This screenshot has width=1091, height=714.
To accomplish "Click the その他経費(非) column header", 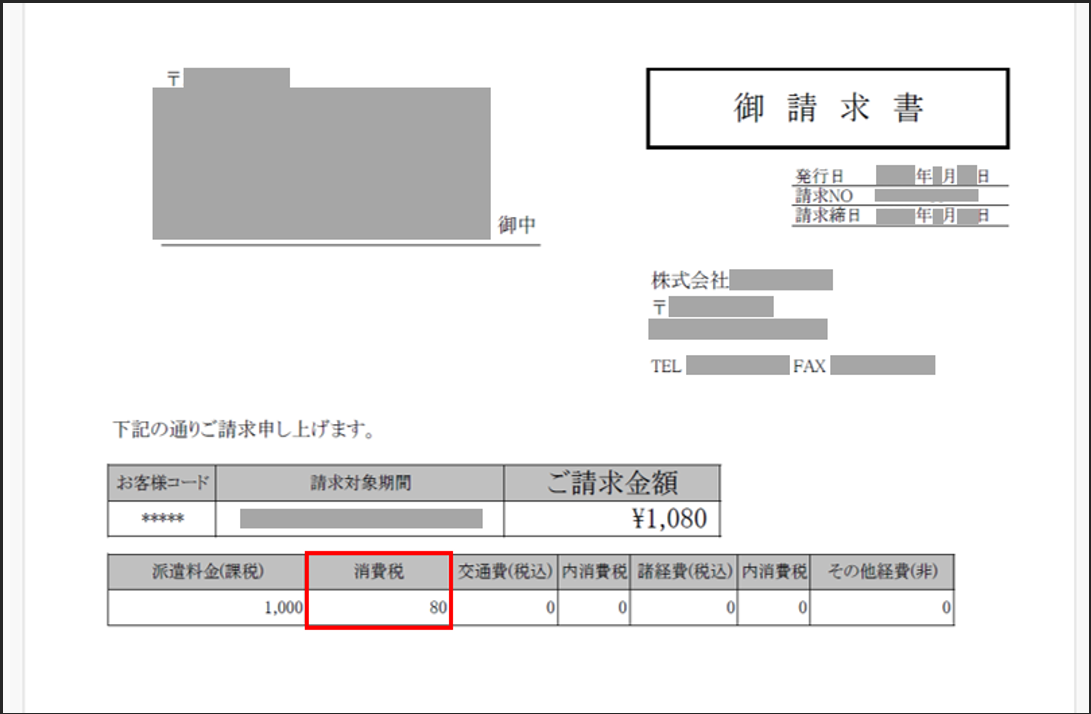I will tap(882, 572).
